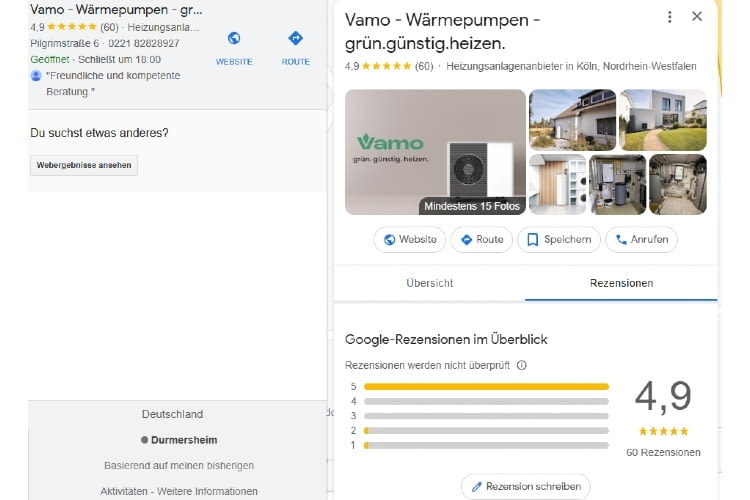Click the 1-star rating bar
Viewport: 750px width, 500px height.
tap(486, 445)
